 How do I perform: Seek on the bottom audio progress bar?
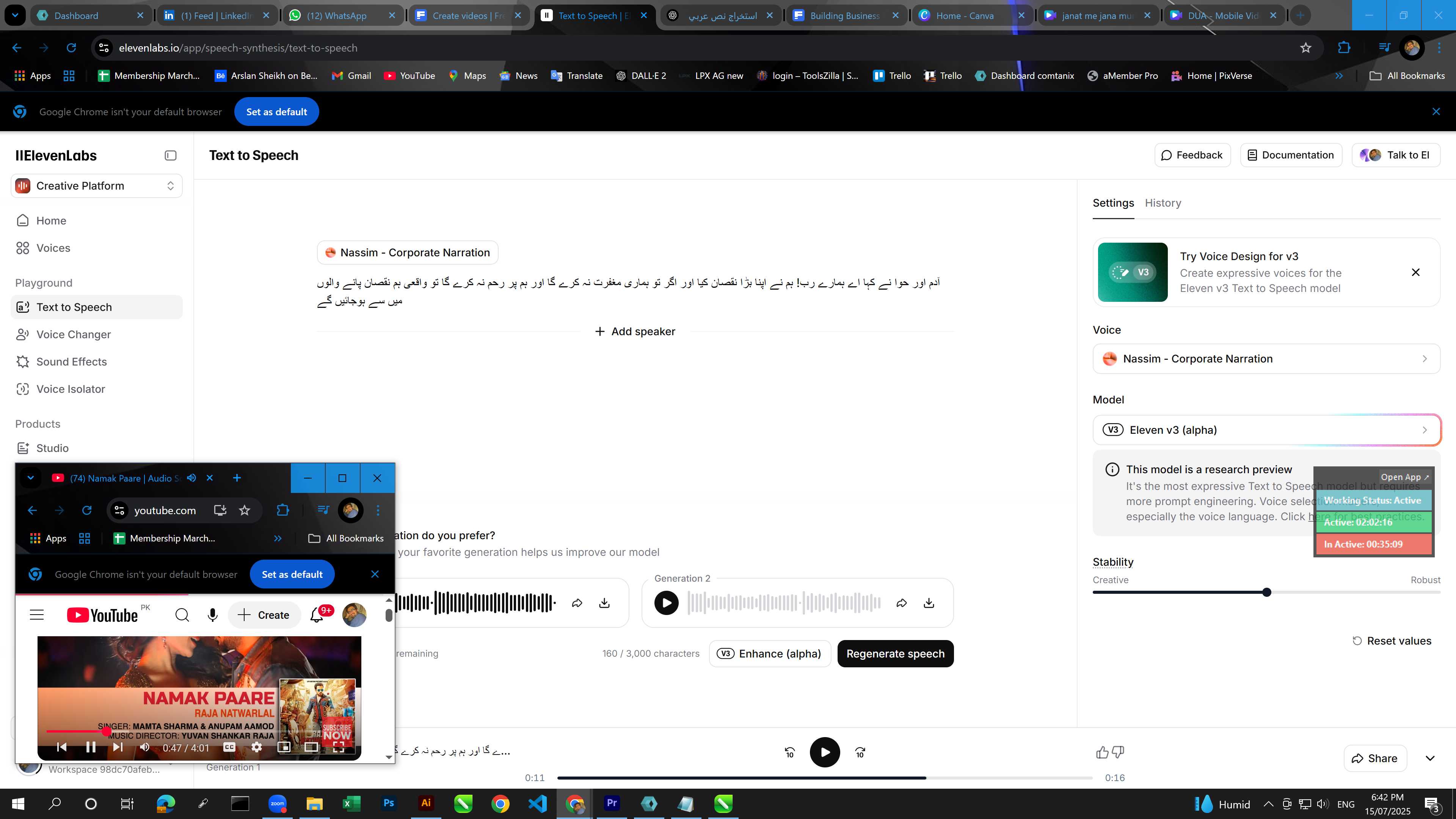(x=825, y=778)
